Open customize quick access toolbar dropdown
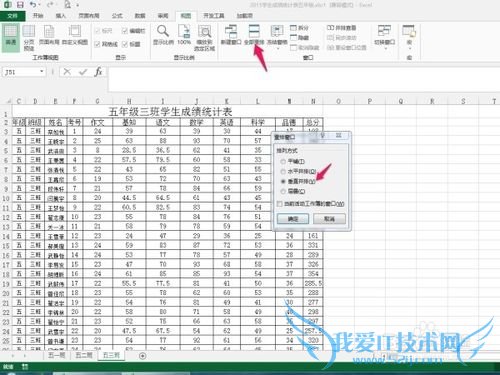 coord(77,5)
